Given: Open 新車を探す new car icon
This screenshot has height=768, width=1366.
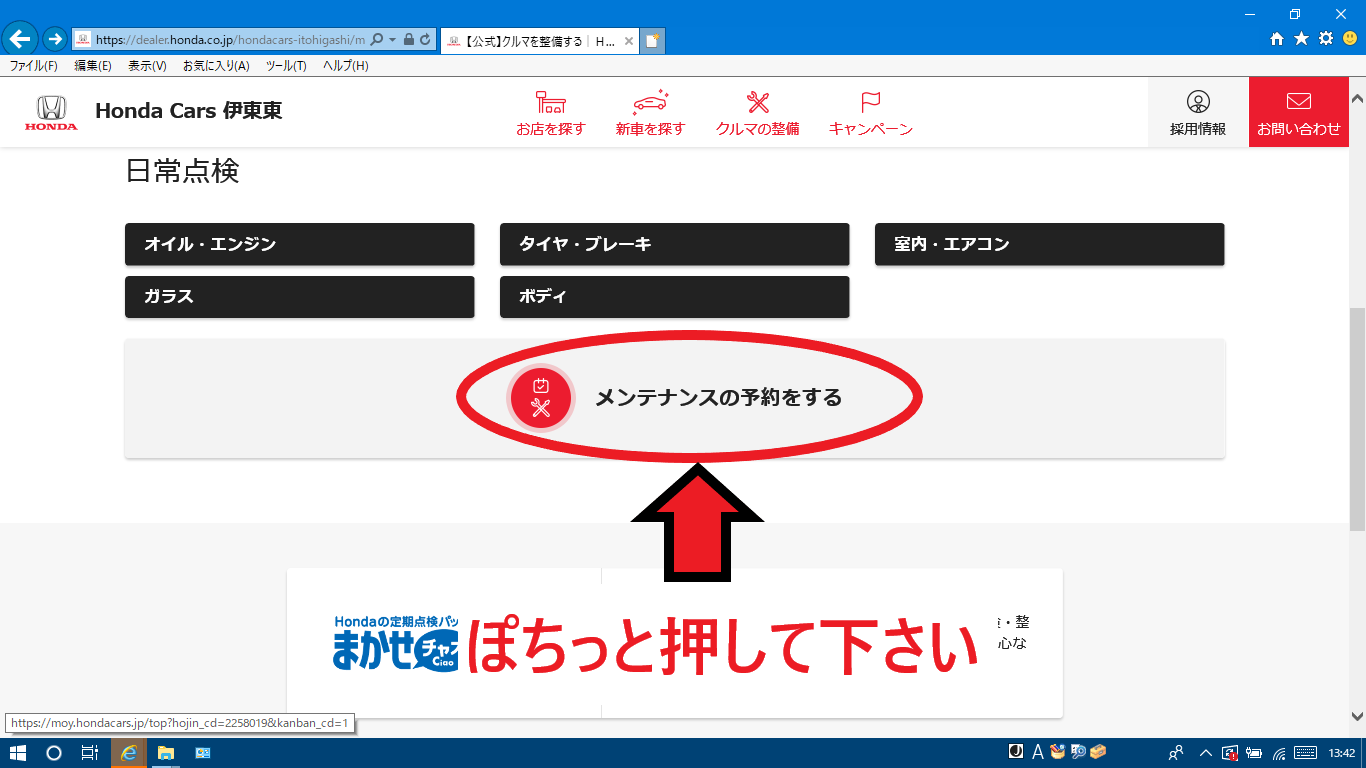Looking at the screenshot, I should pyautogui.click(x=650, y=102).
